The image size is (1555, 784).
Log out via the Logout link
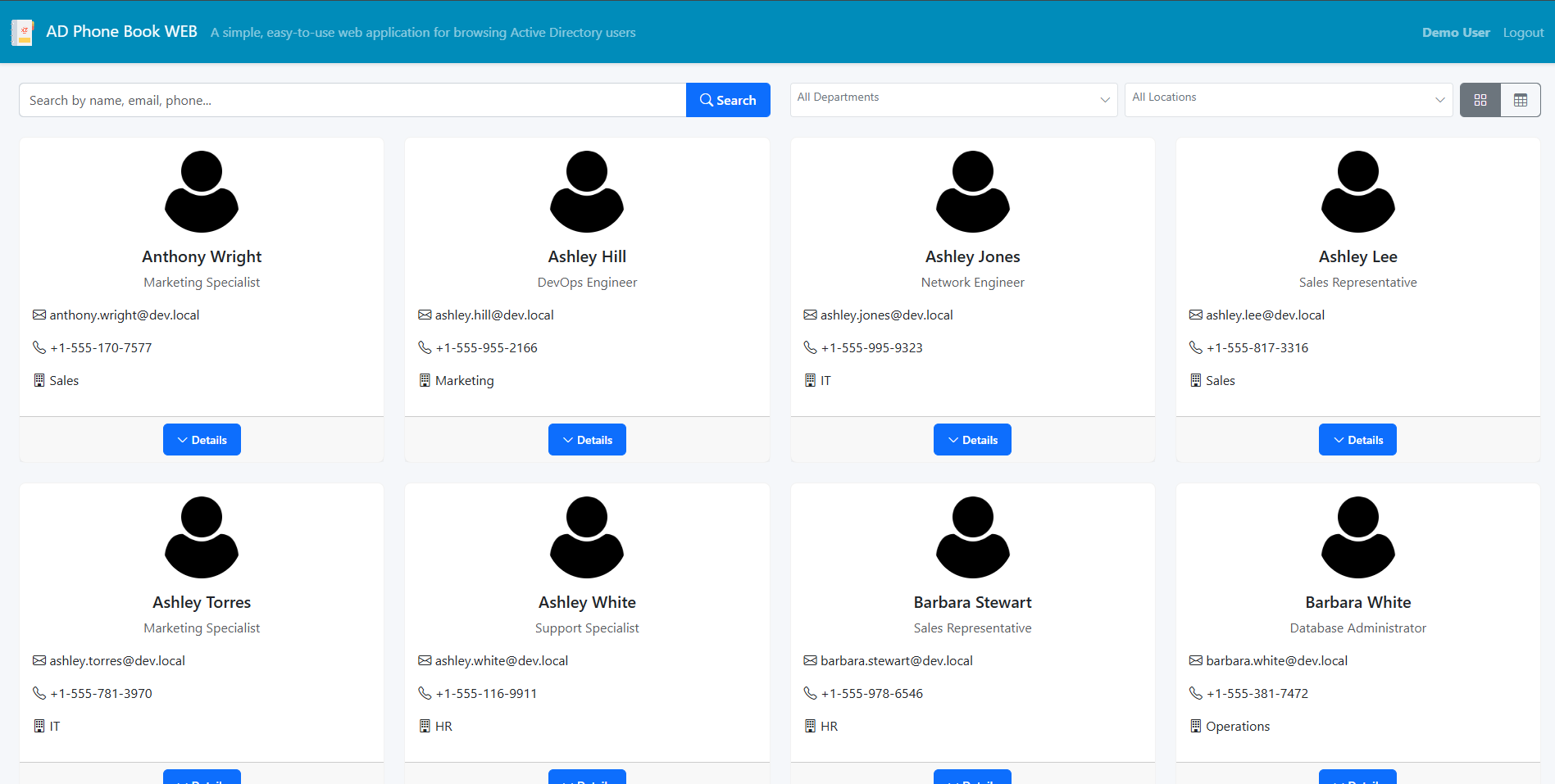tap(1523, 33)
